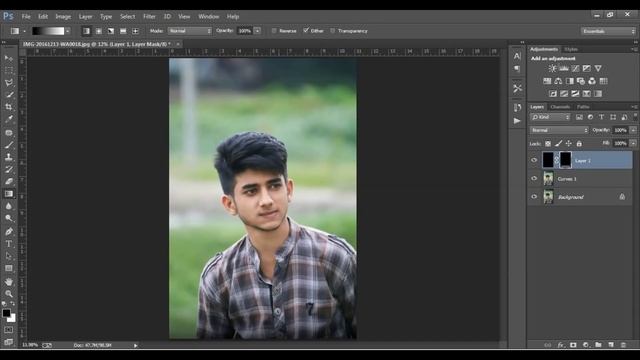The height and width of the screenshot is (360, 640).
Task: Add an Invert adjustment
Action: click(553, 94)
